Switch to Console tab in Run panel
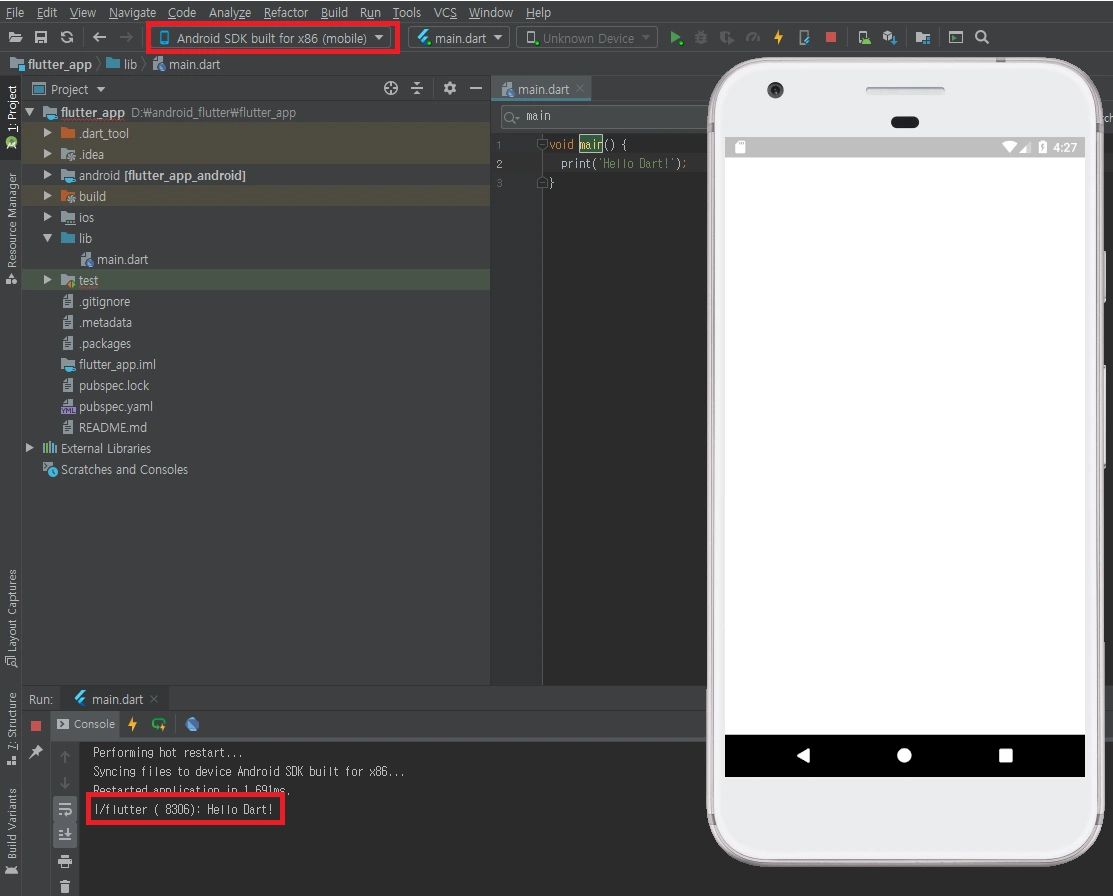Viewport: 1113px width, 896px height. [x=86, y=724]
